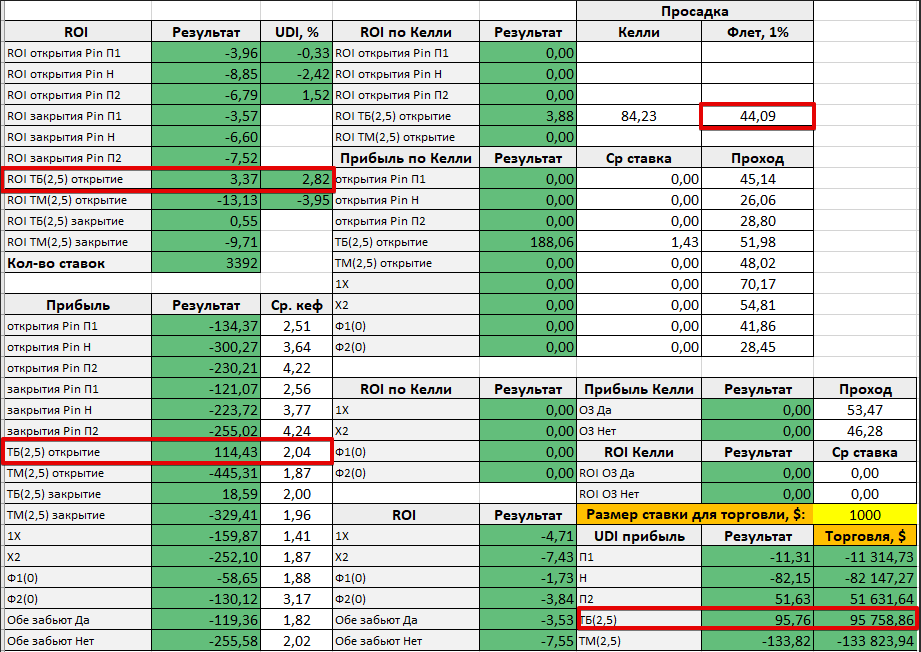Screen dimensions: 921x652
Task: Select the ROI result cell -4,71 for 1X
Action: tap(527, 536)
